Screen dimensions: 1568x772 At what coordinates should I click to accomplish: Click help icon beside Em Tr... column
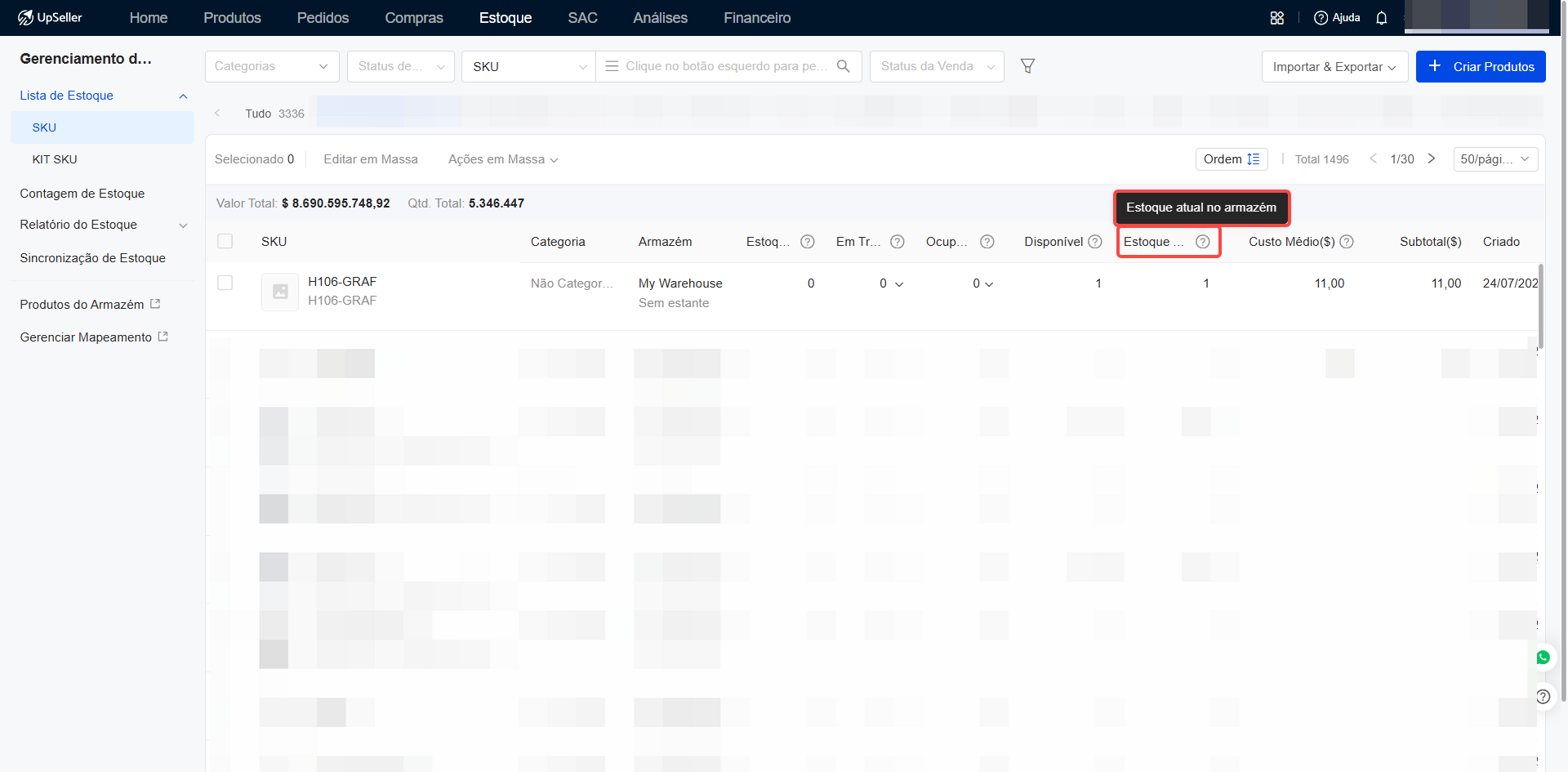(898, 242)
